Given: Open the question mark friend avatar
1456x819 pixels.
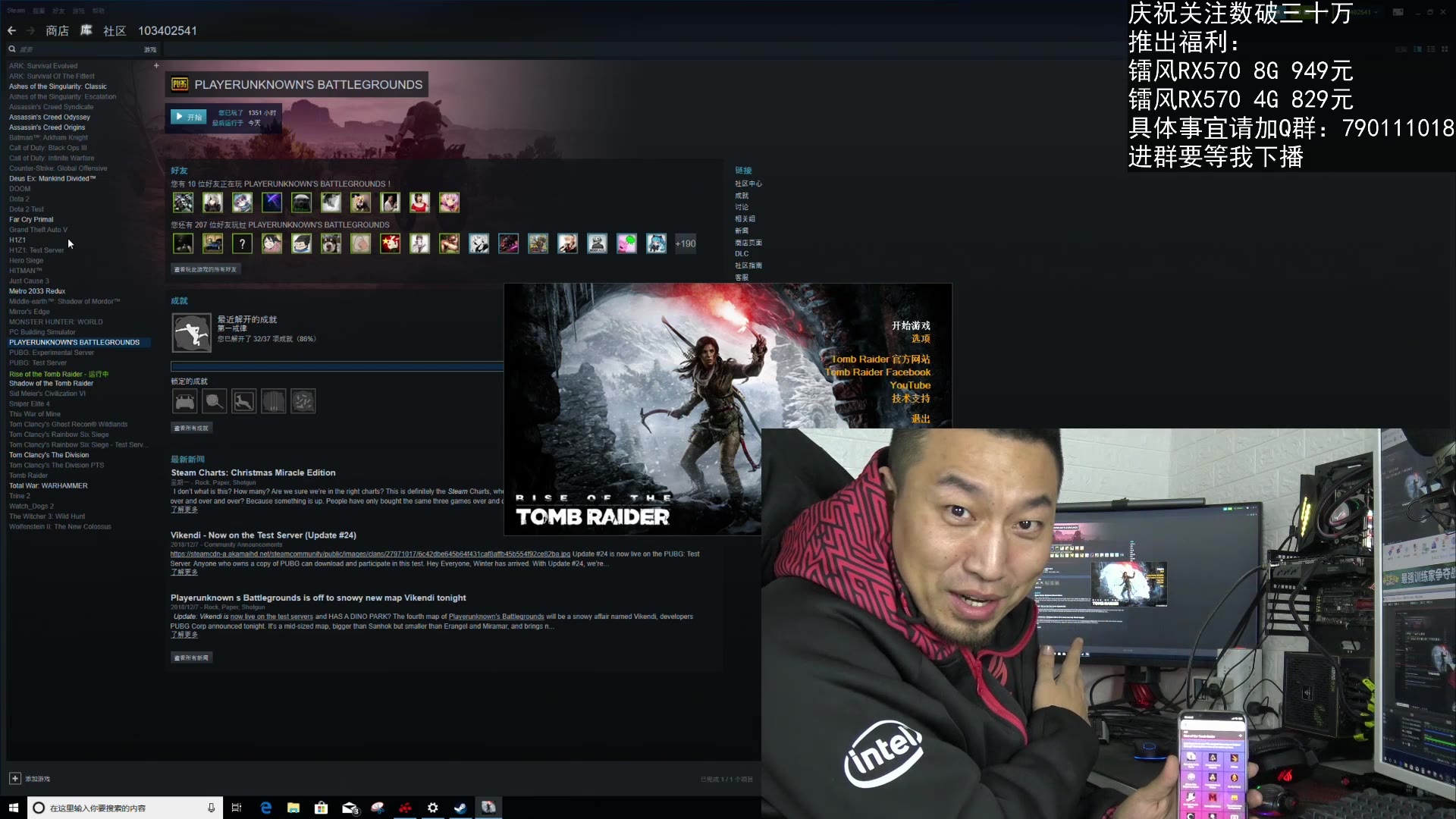Looking at the screenshot, I should click(242, 243).
